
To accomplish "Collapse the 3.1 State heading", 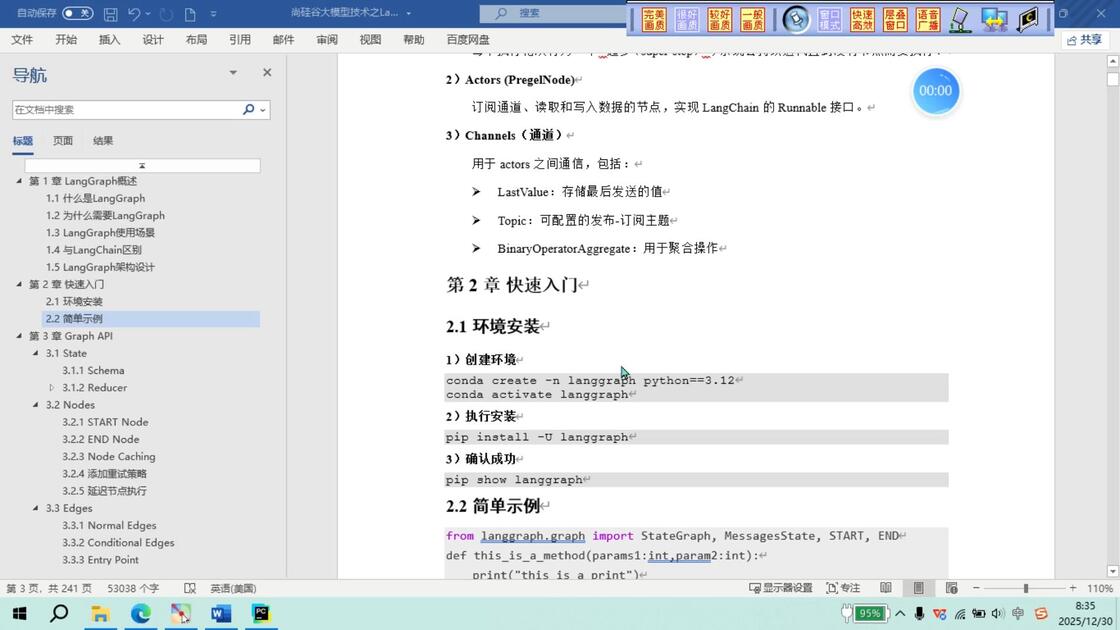I will (36, 353).
